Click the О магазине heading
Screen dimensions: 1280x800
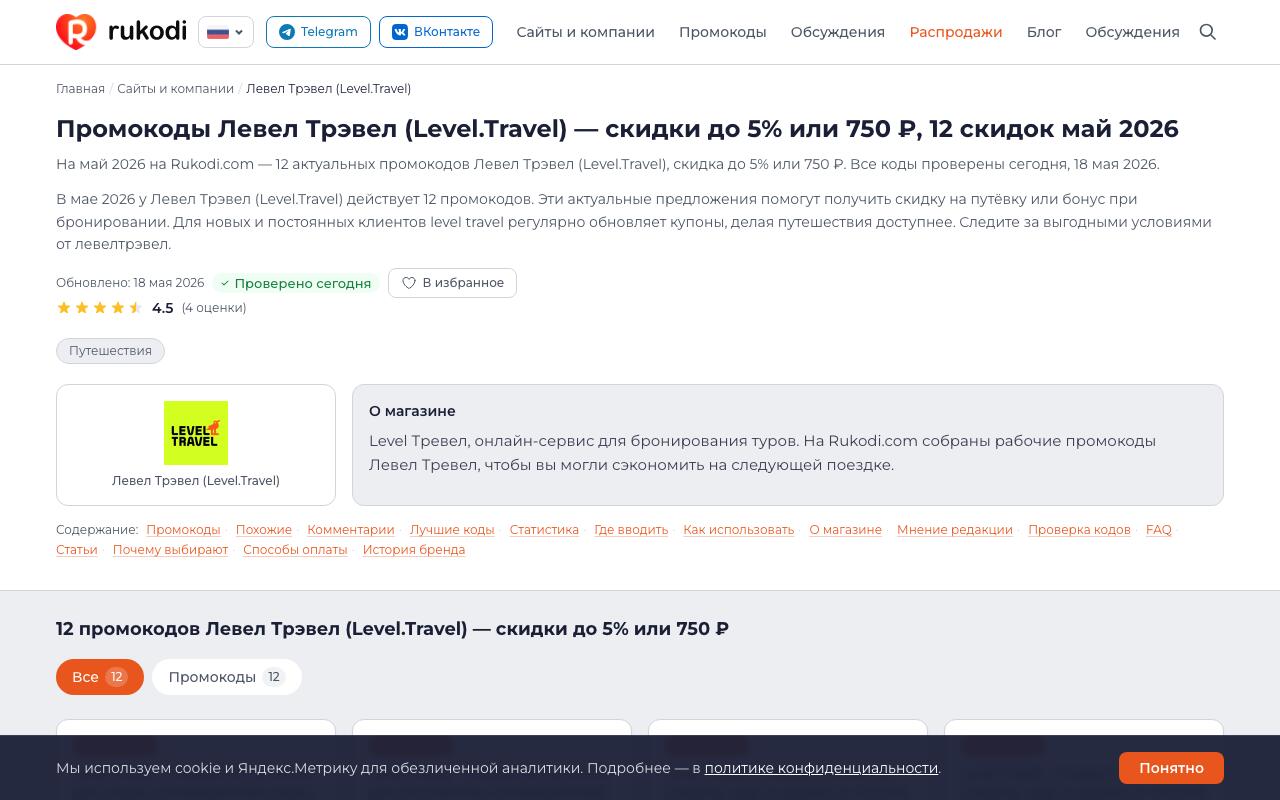point(412,411)
